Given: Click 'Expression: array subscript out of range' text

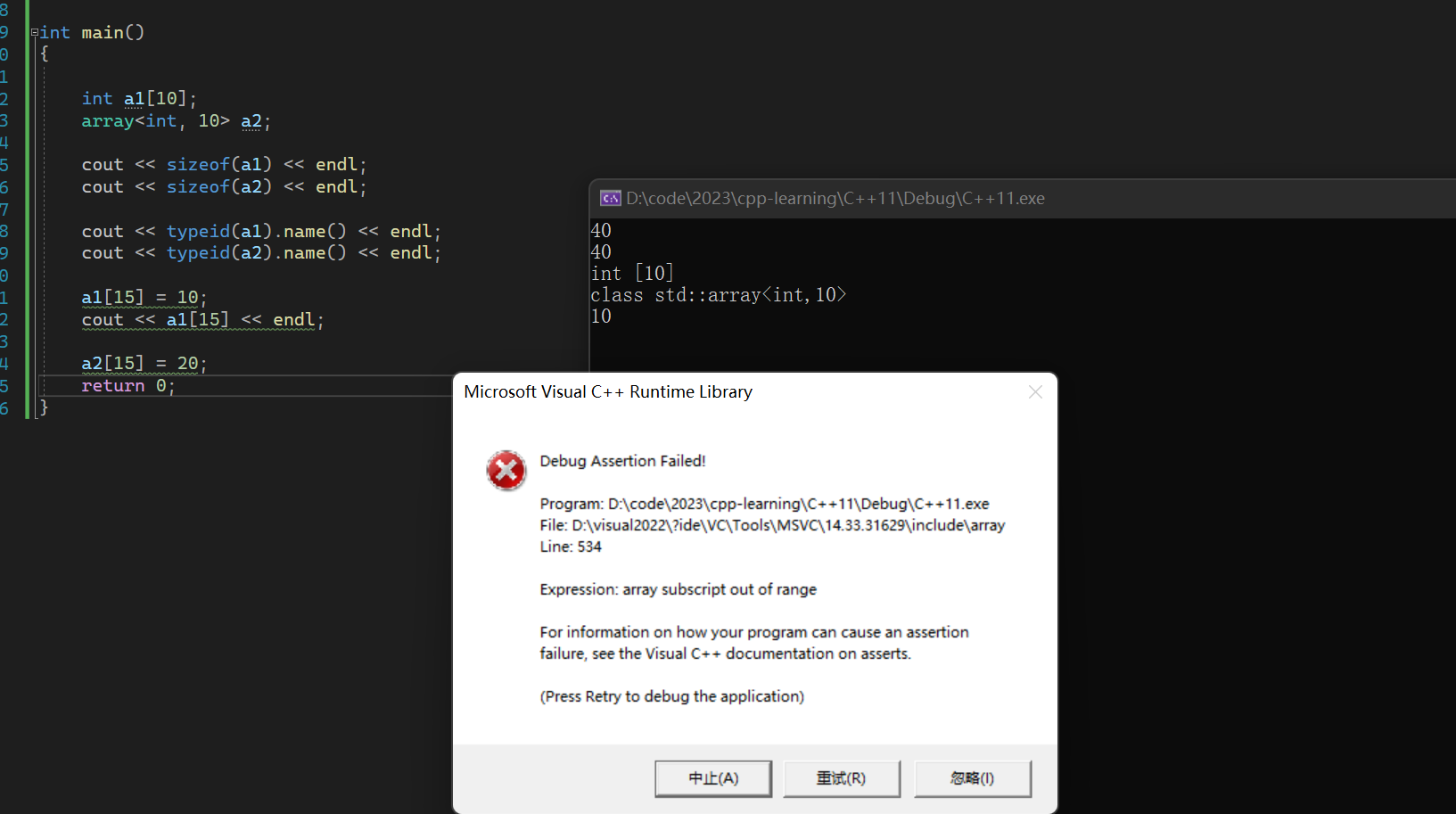Looking at the screenshot, I should click(x=678, y=589).
